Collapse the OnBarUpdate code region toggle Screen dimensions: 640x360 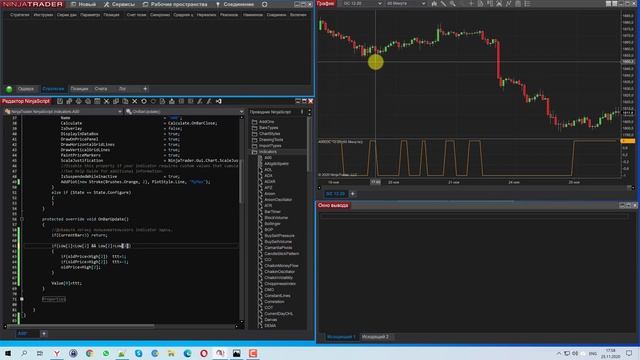(22, 219)
